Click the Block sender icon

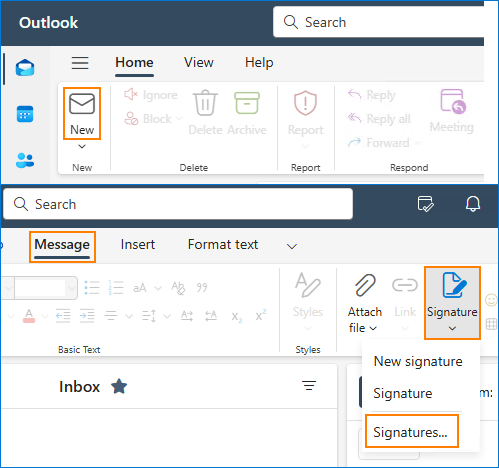click(x=131, y=119)
